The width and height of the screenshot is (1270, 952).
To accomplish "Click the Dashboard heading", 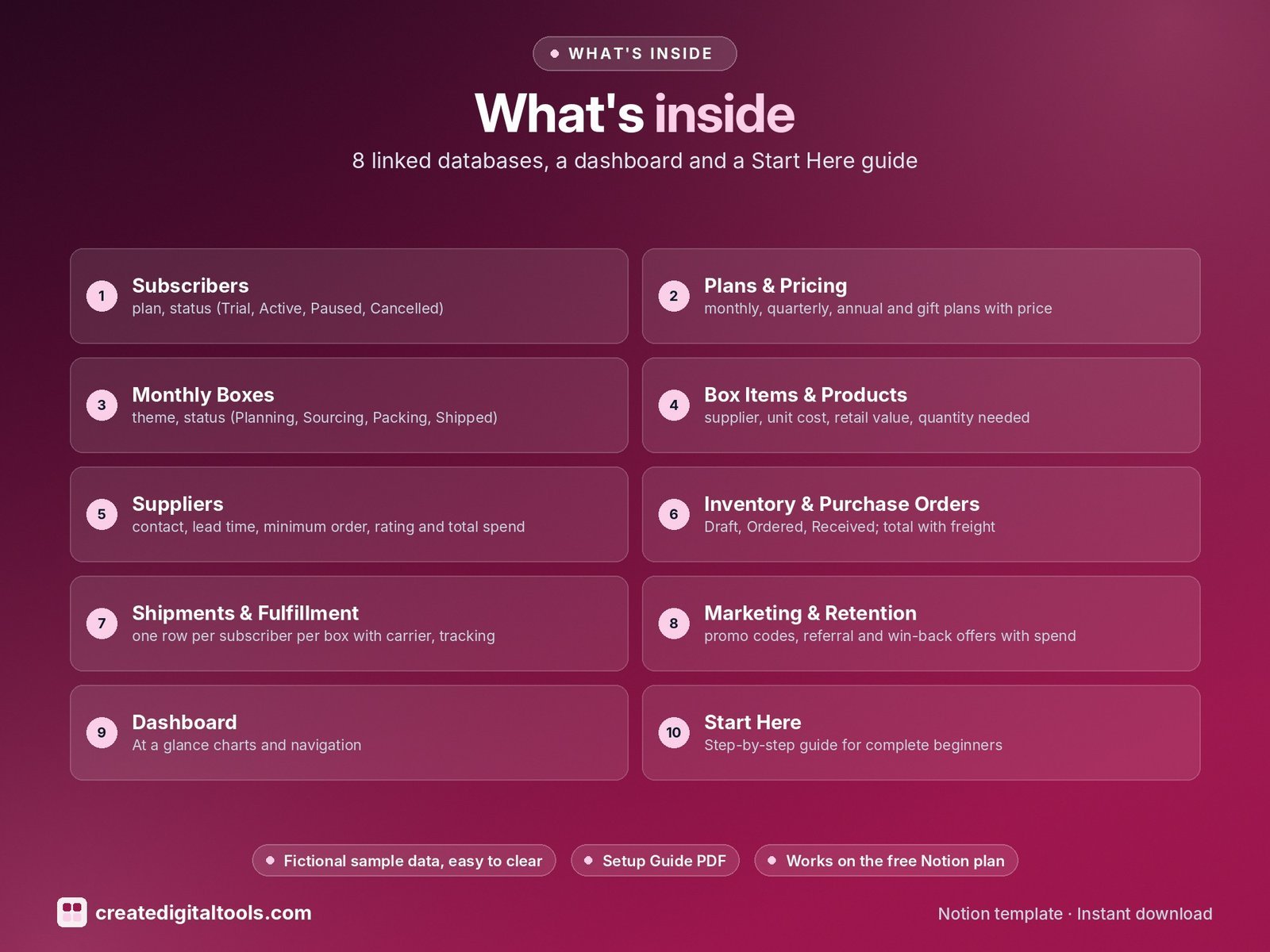I will pos(184,723).
